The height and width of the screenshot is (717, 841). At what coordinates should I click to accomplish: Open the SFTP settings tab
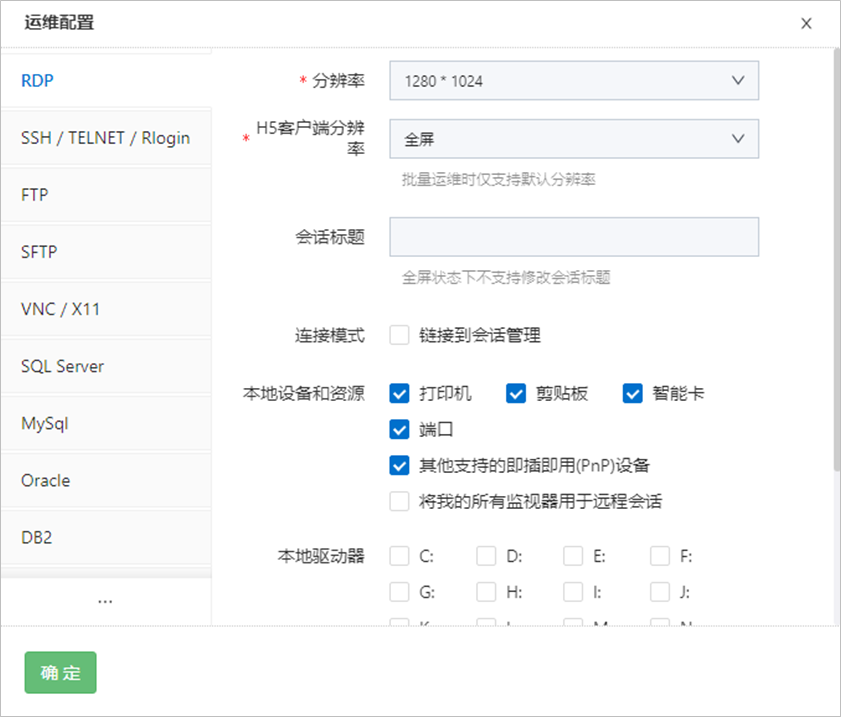tap(105, 252)
